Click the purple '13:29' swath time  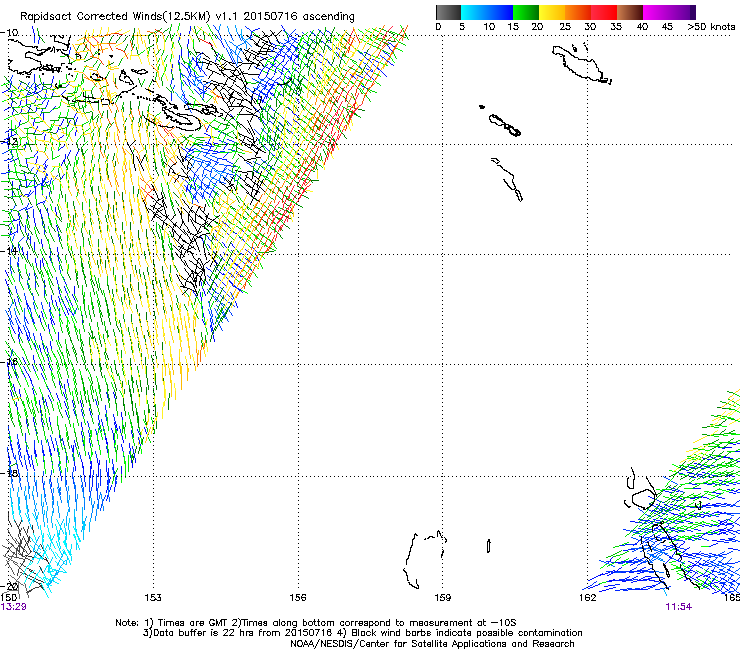click(14, 607)
